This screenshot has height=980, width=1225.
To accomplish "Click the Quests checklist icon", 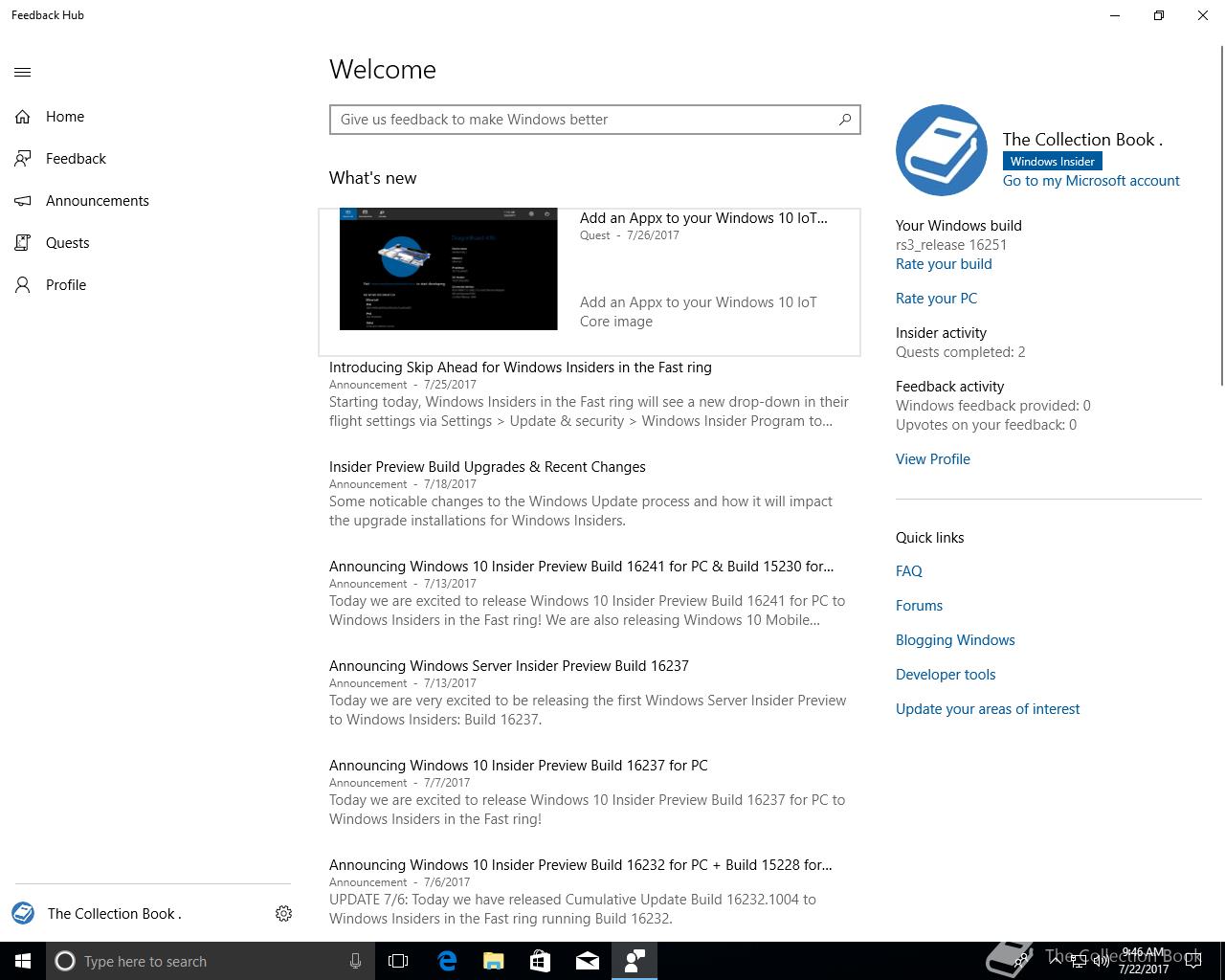I will click(23, 243).
